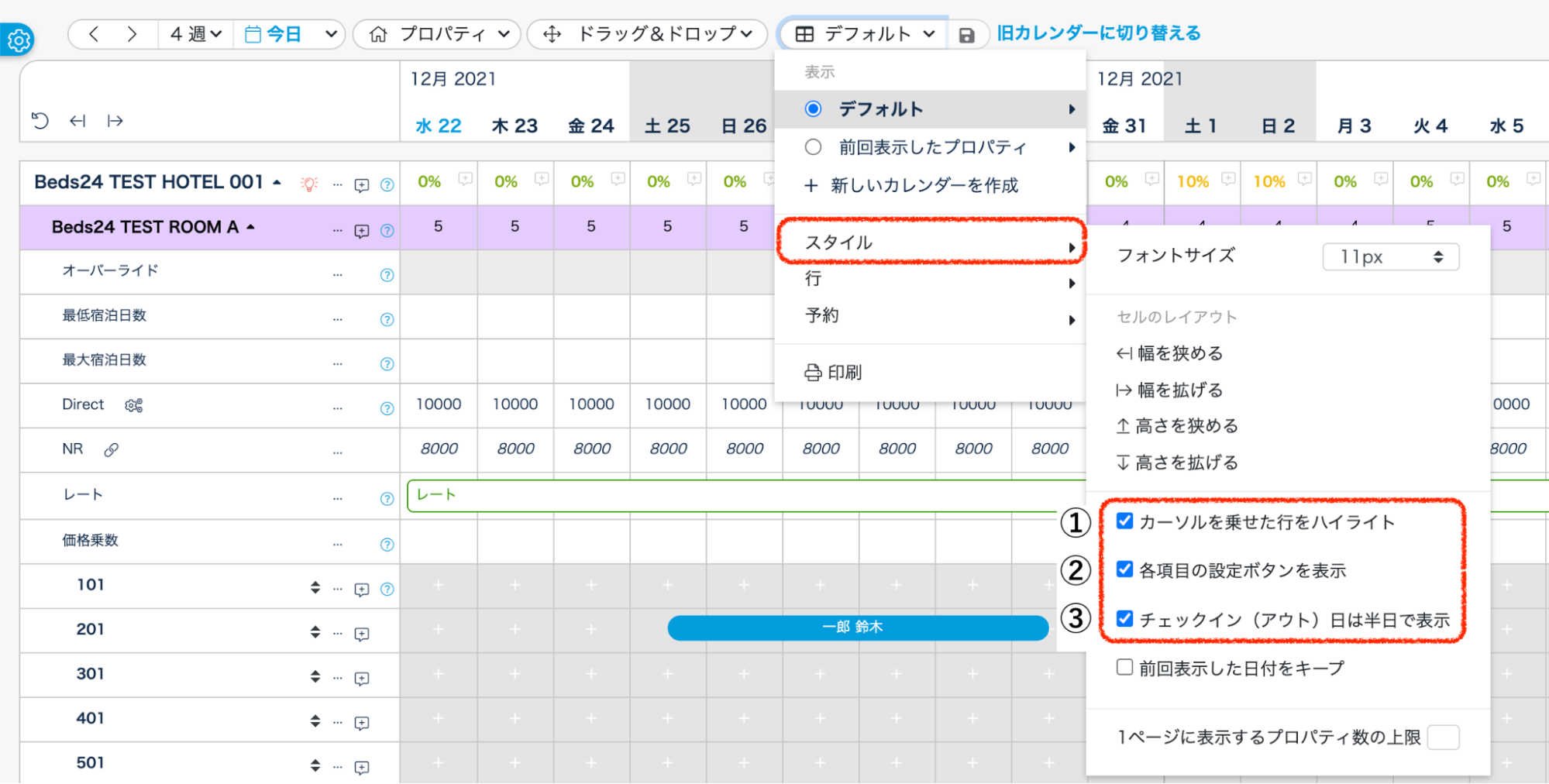The image size is (1549, 784).
Task: Click the undo/reset arrow icon
Action: tap(40, 120)
